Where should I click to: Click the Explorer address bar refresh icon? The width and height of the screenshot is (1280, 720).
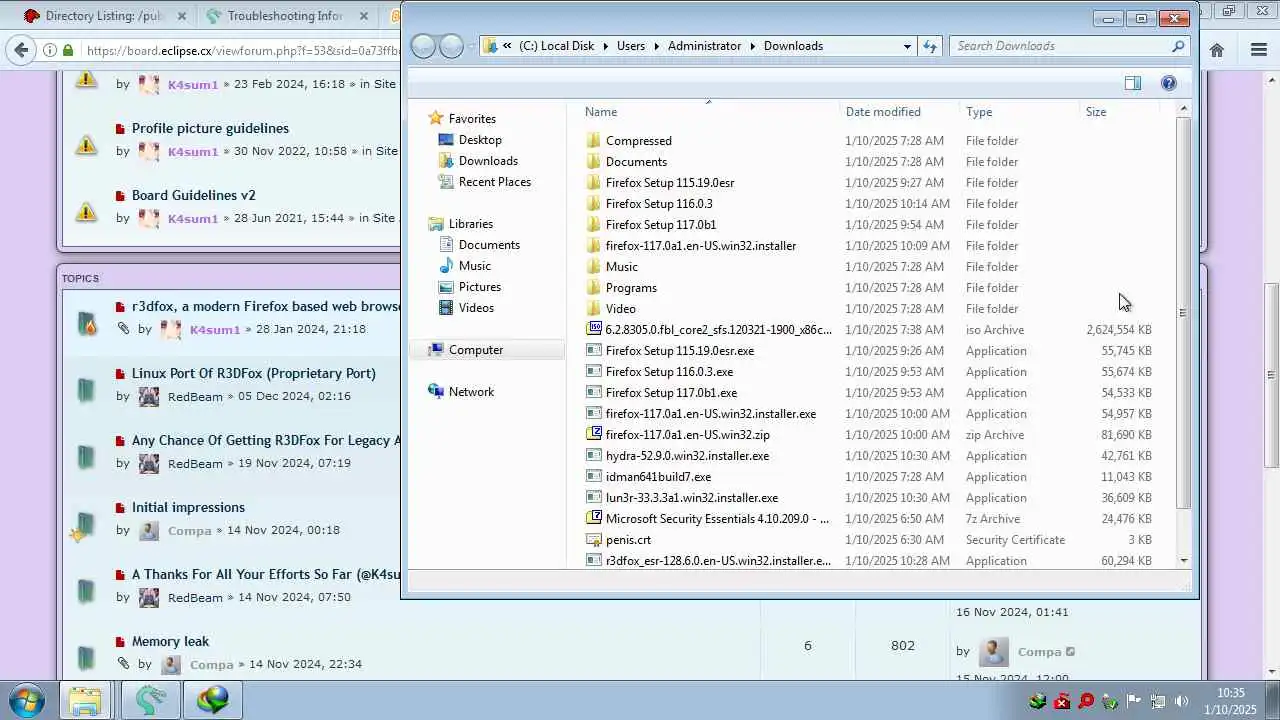(931, 46)
